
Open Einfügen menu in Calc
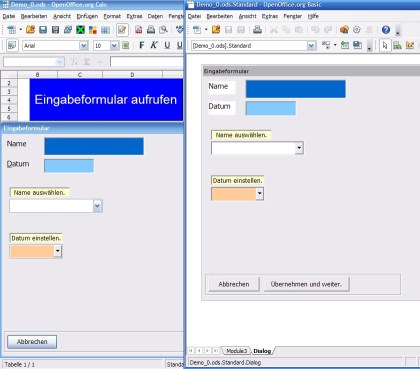tap(87, 16)
